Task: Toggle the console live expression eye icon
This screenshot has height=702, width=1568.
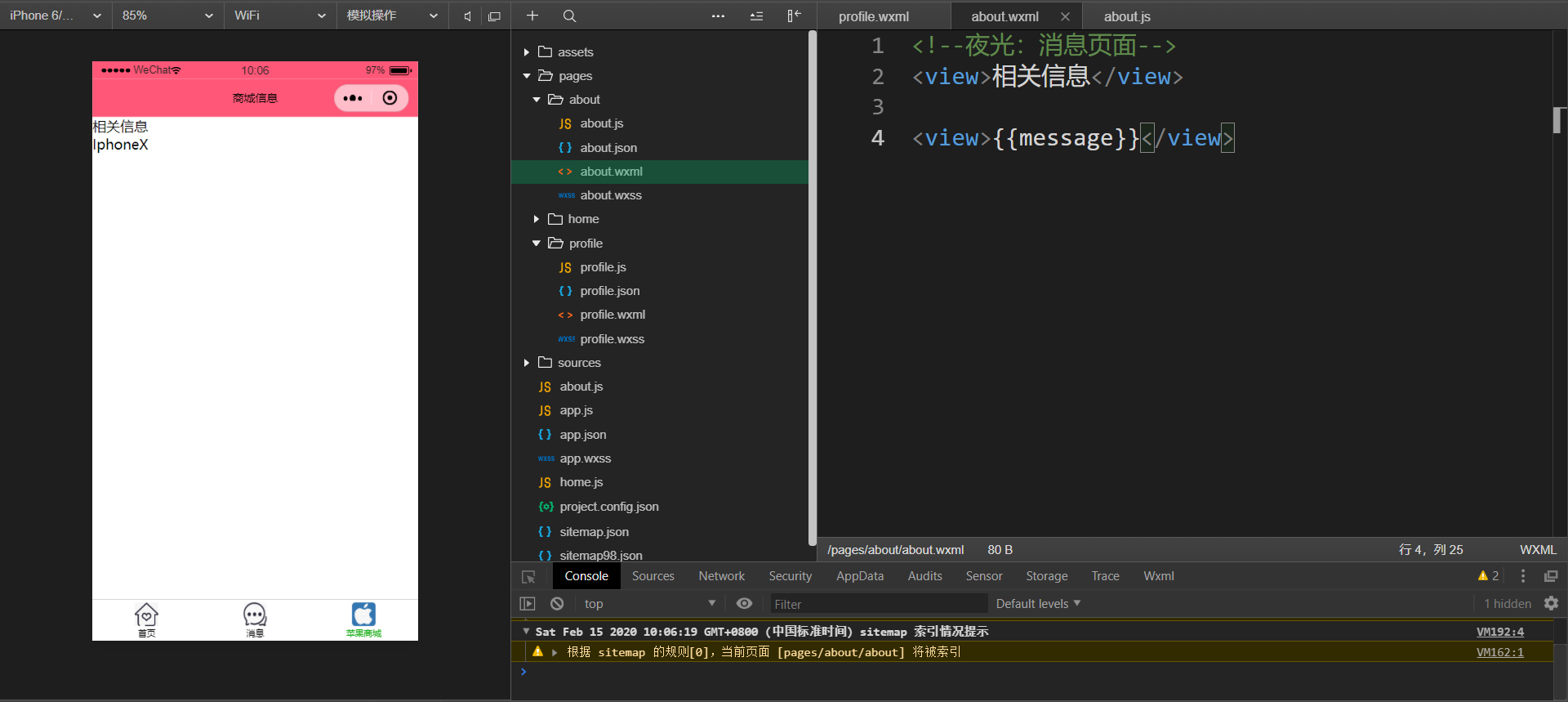Action: (x=744, y=604)
